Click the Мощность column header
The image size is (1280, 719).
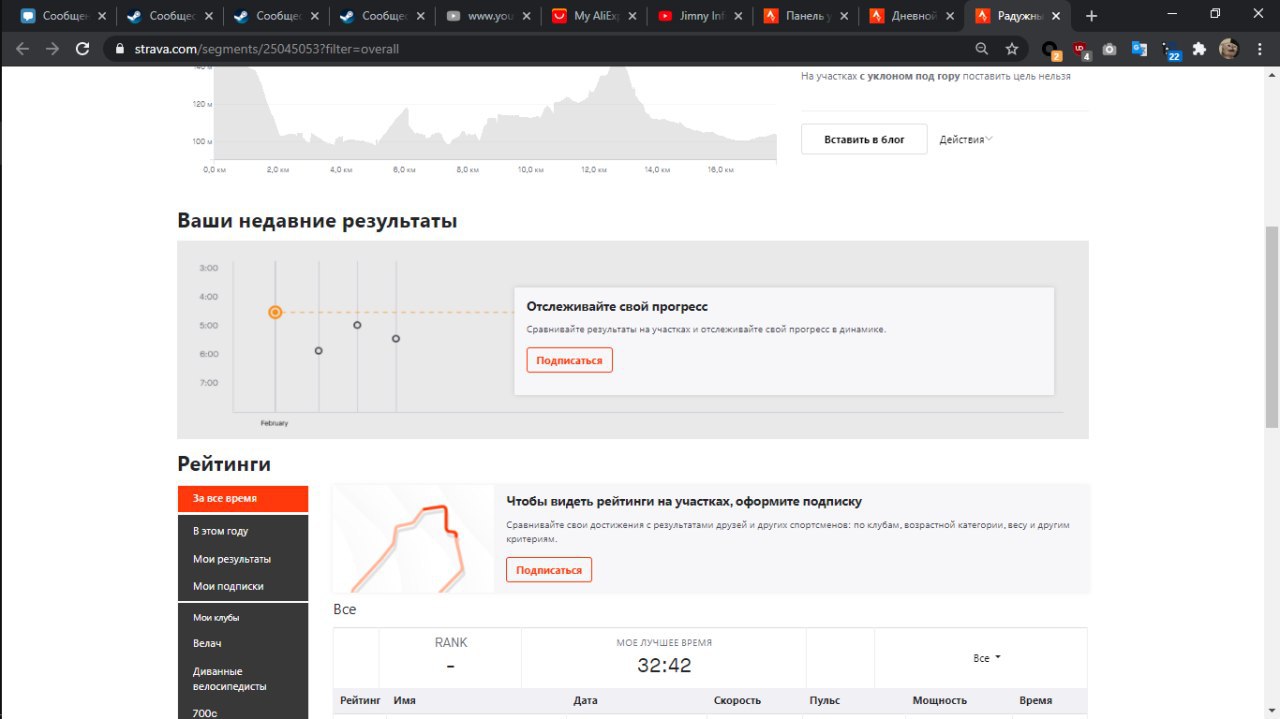click(x=939, y=701)
